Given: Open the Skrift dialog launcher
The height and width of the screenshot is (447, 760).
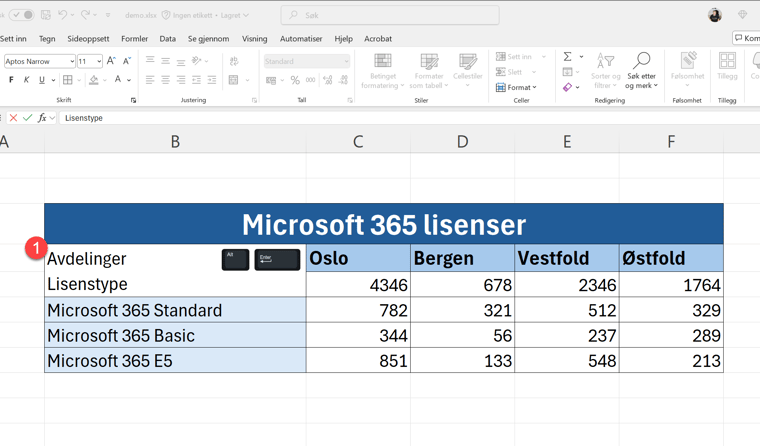Looking at the screenshot, I should point(133,100).
